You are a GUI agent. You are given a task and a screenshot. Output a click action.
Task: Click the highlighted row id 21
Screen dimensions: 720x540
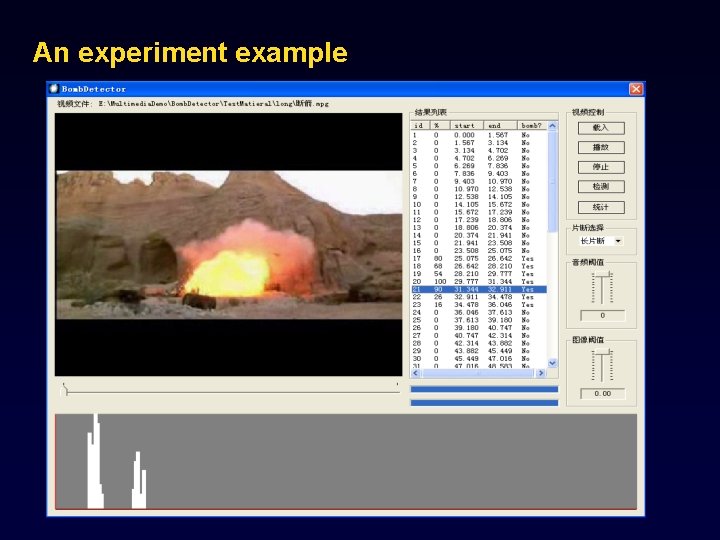pos(478,289)
